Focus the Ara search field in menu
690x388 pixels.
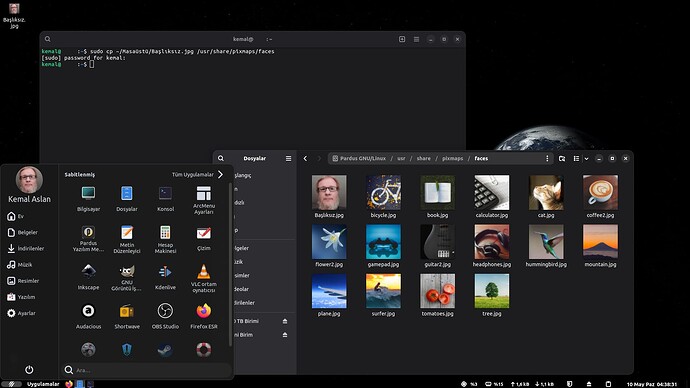pyautogui.click(x=146, y=370)
